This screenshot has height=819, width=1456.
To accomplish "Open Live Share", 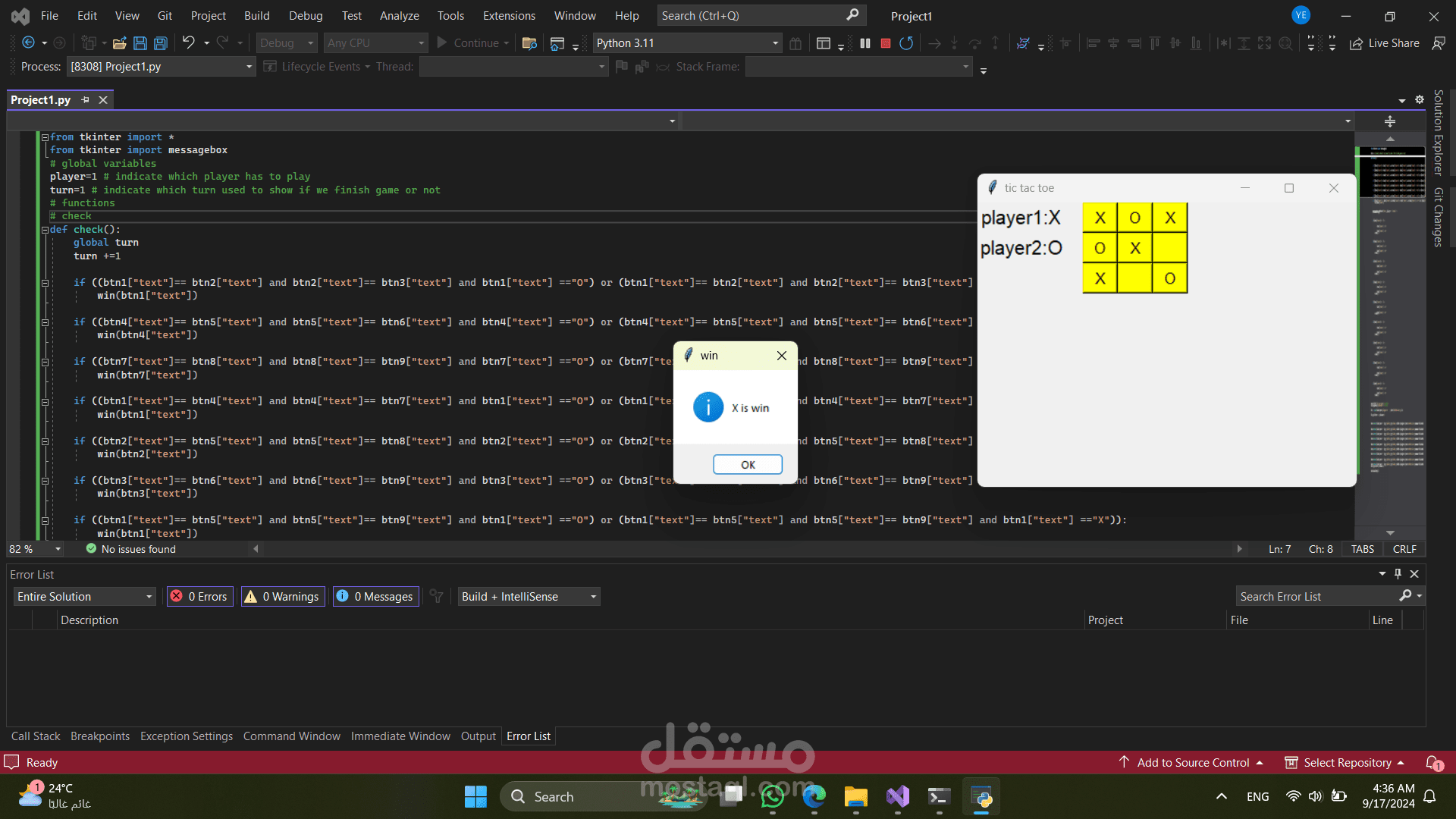I will pos(1385,43).
